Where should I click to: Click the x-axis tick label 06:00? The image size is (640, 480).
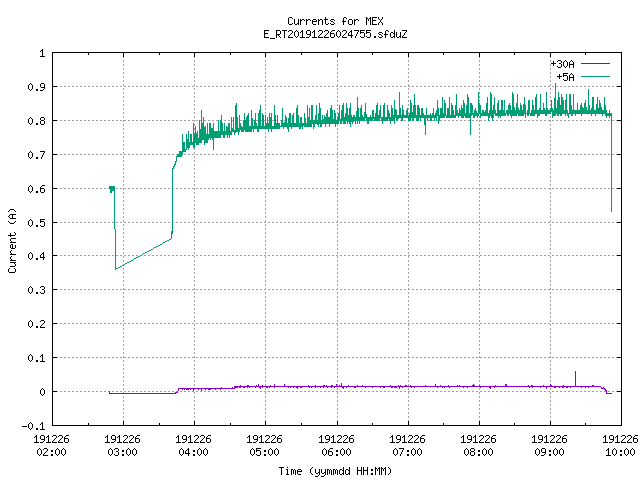pyautogui.click(x=336, y=452)
